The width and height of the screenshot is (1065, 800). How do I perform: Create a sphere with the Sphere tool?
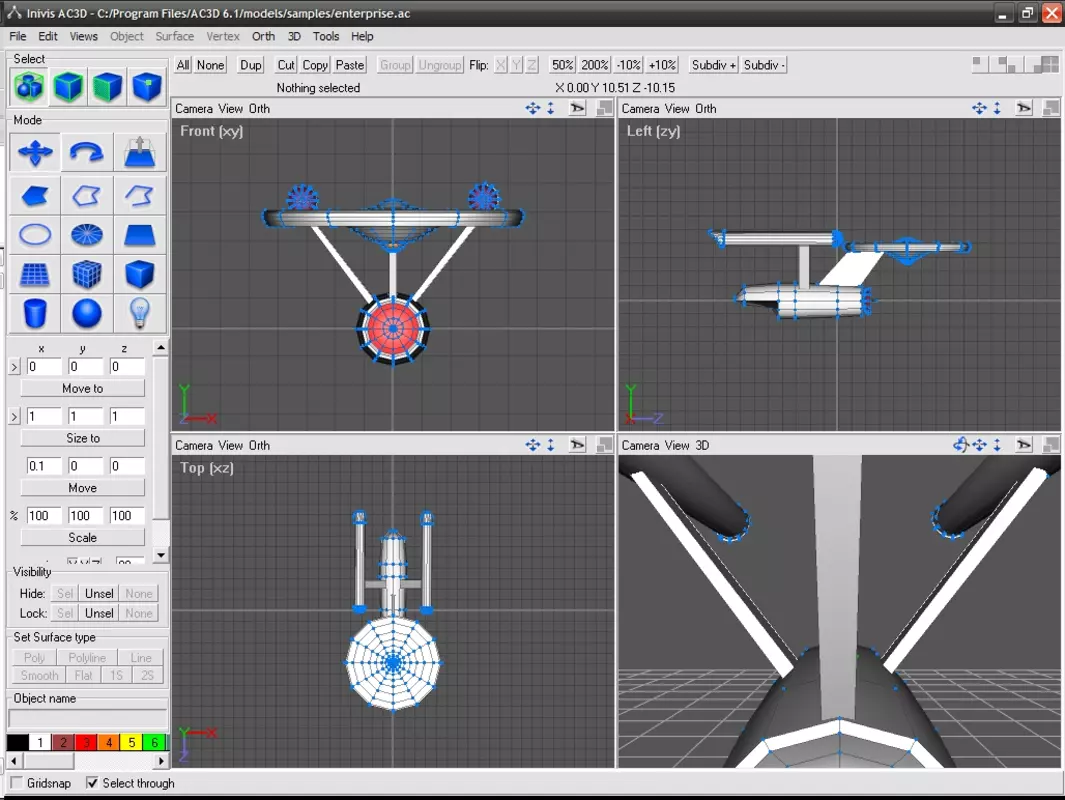[x=87, y=313]
